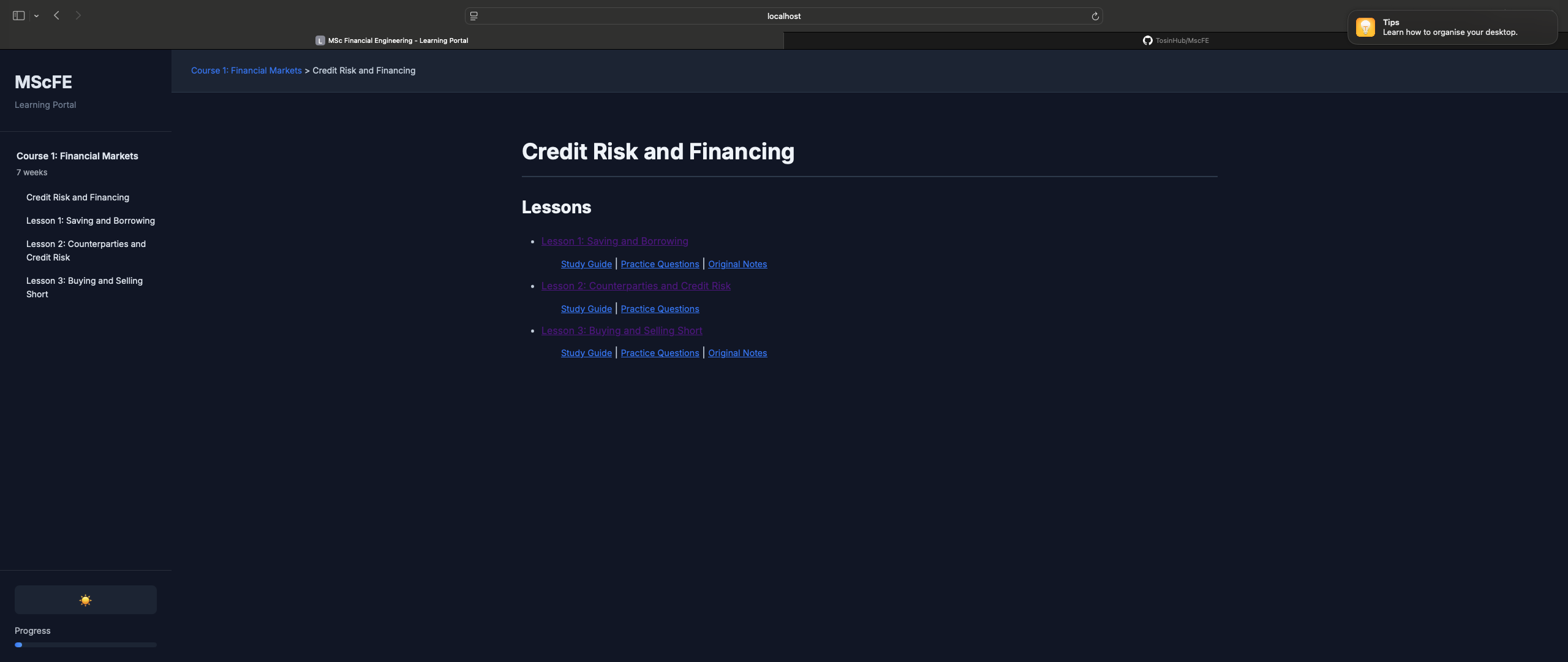Switch to the MSc Financial Engineering tab
Viewport: 1568px width, 662px height.
pos(392,40)
